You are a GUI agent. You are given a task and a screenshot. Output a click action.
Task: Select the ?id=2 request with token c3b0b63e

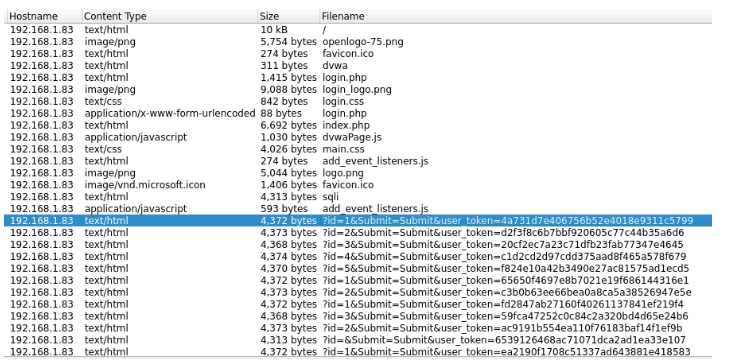click(x=358, y=292)
